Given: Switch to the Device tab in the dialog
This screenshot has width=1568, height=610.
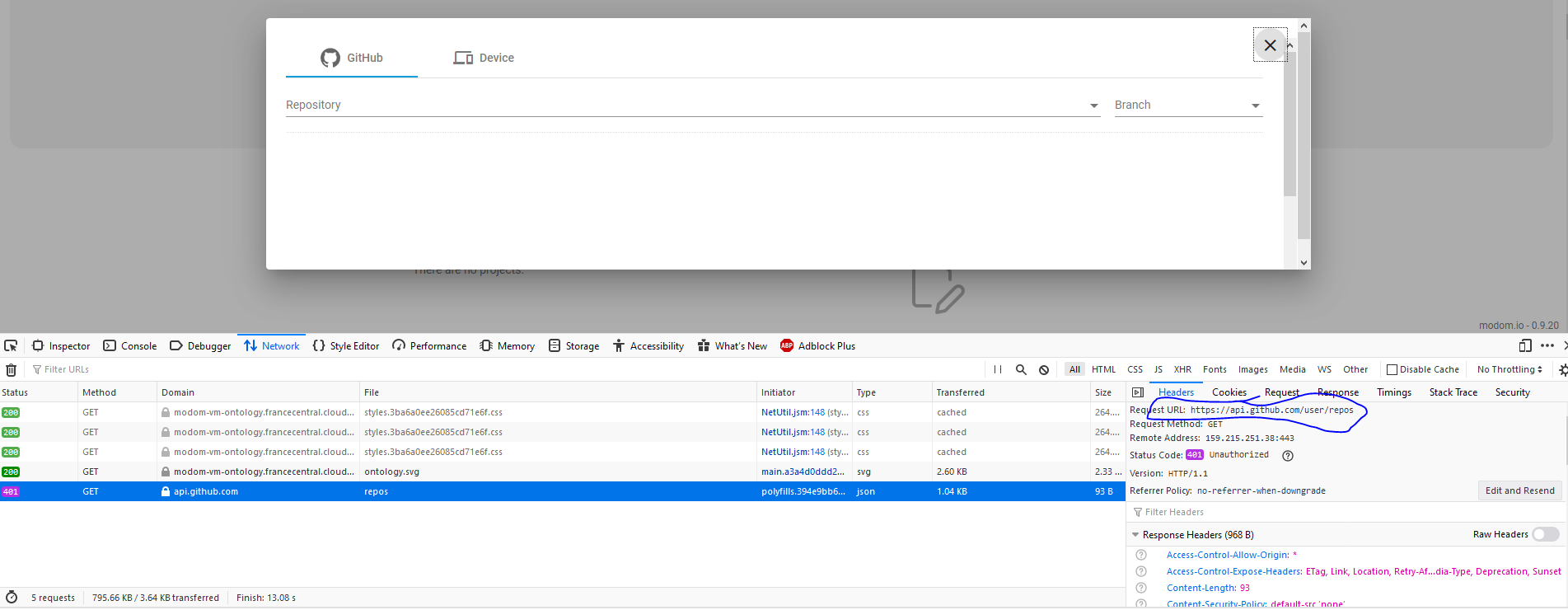Looking at the screenshot, I should click(484, 58).
